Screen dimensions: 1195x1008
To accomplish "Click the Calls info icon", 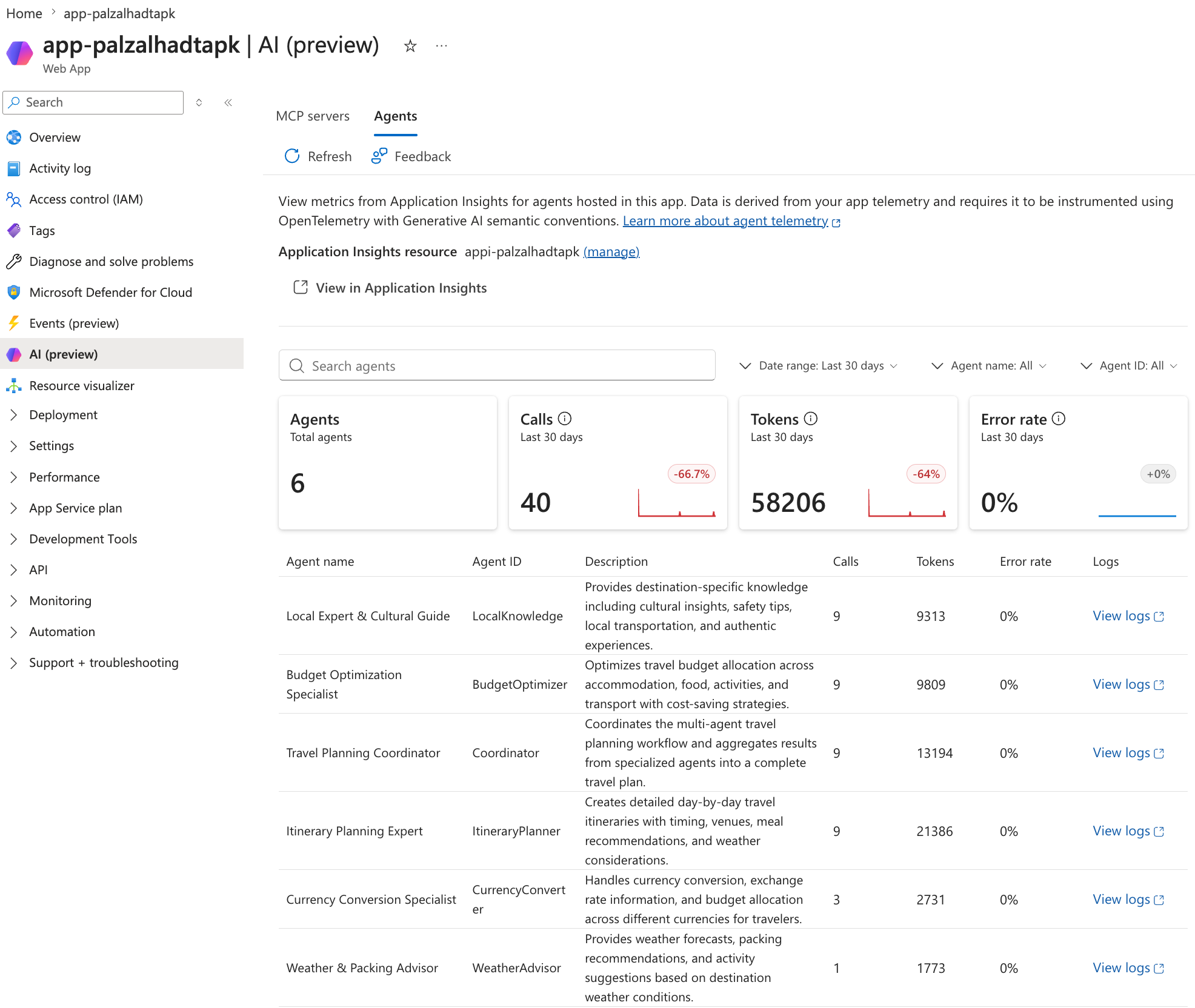I will (x=565, y=419).
